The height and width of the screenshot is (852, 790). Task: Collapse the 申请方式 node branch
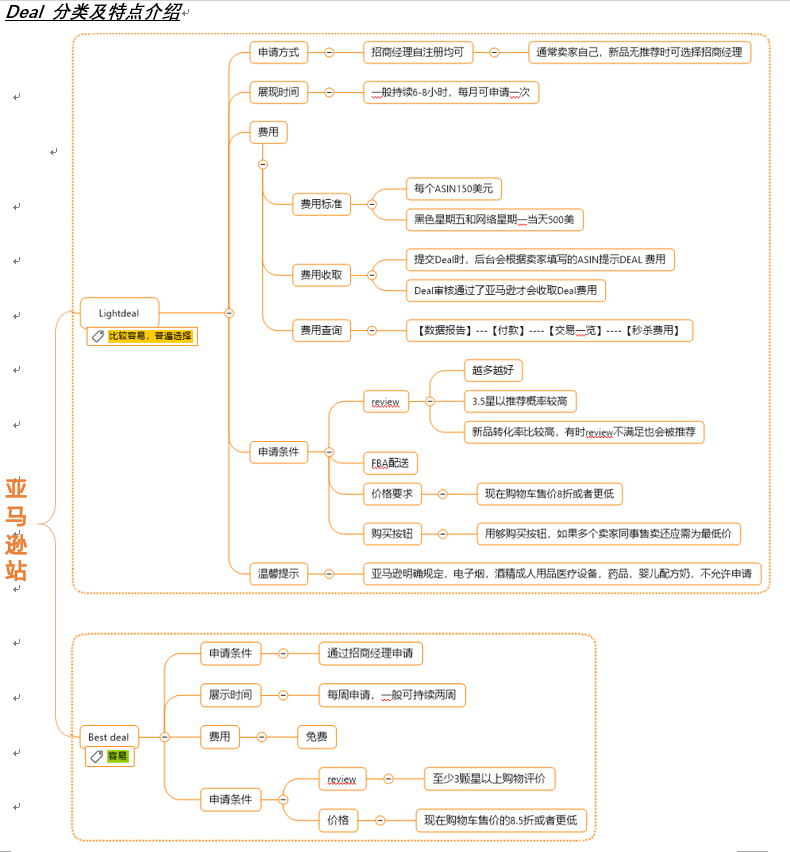(329, 53)
